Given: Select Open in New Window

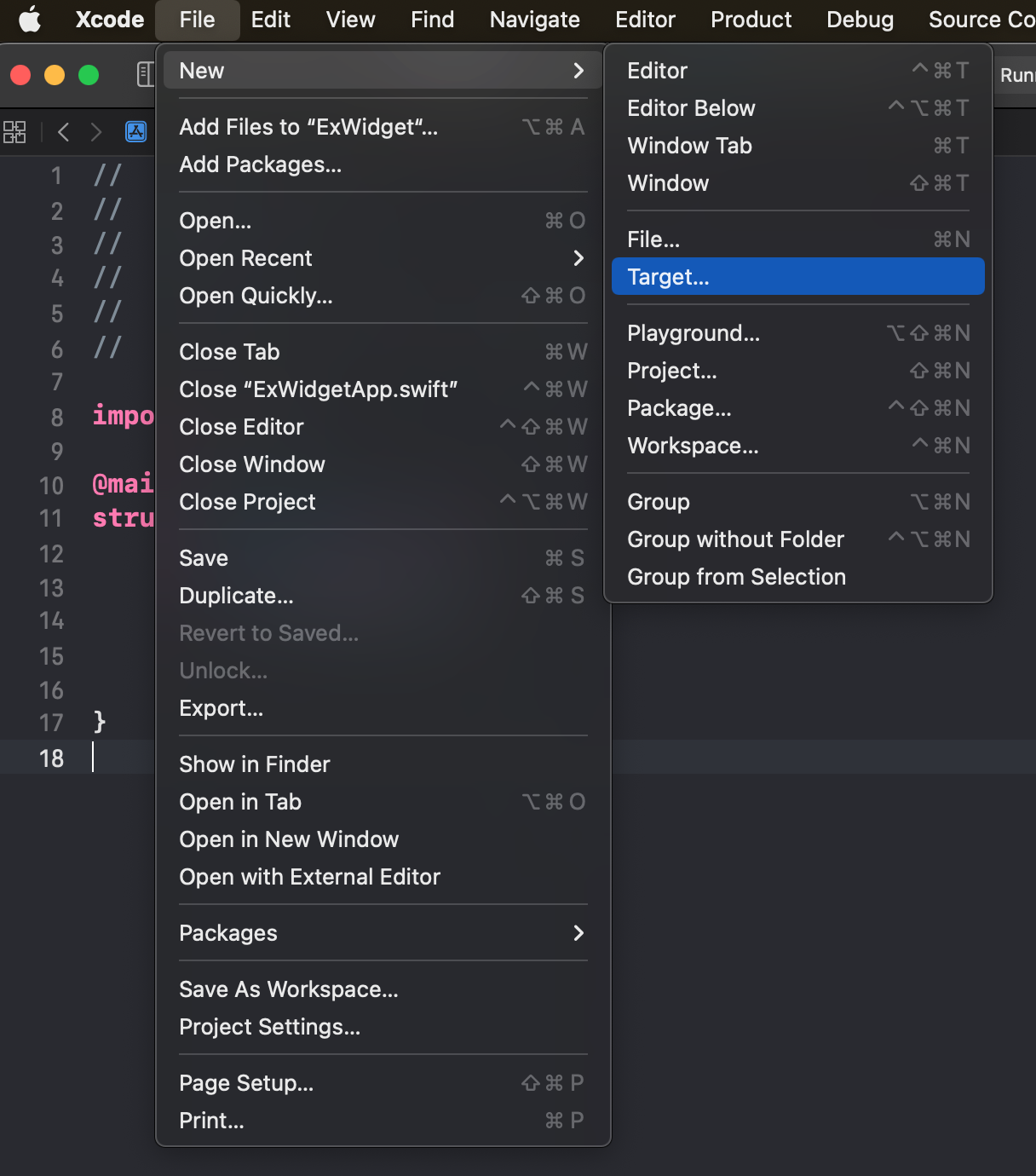Looking at the screenshot, I should (x=383, y=839).
